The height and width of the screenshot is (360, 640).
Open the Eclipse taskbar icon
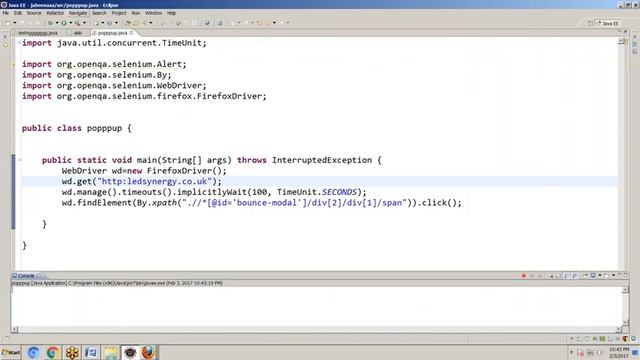tap(130, 352)
